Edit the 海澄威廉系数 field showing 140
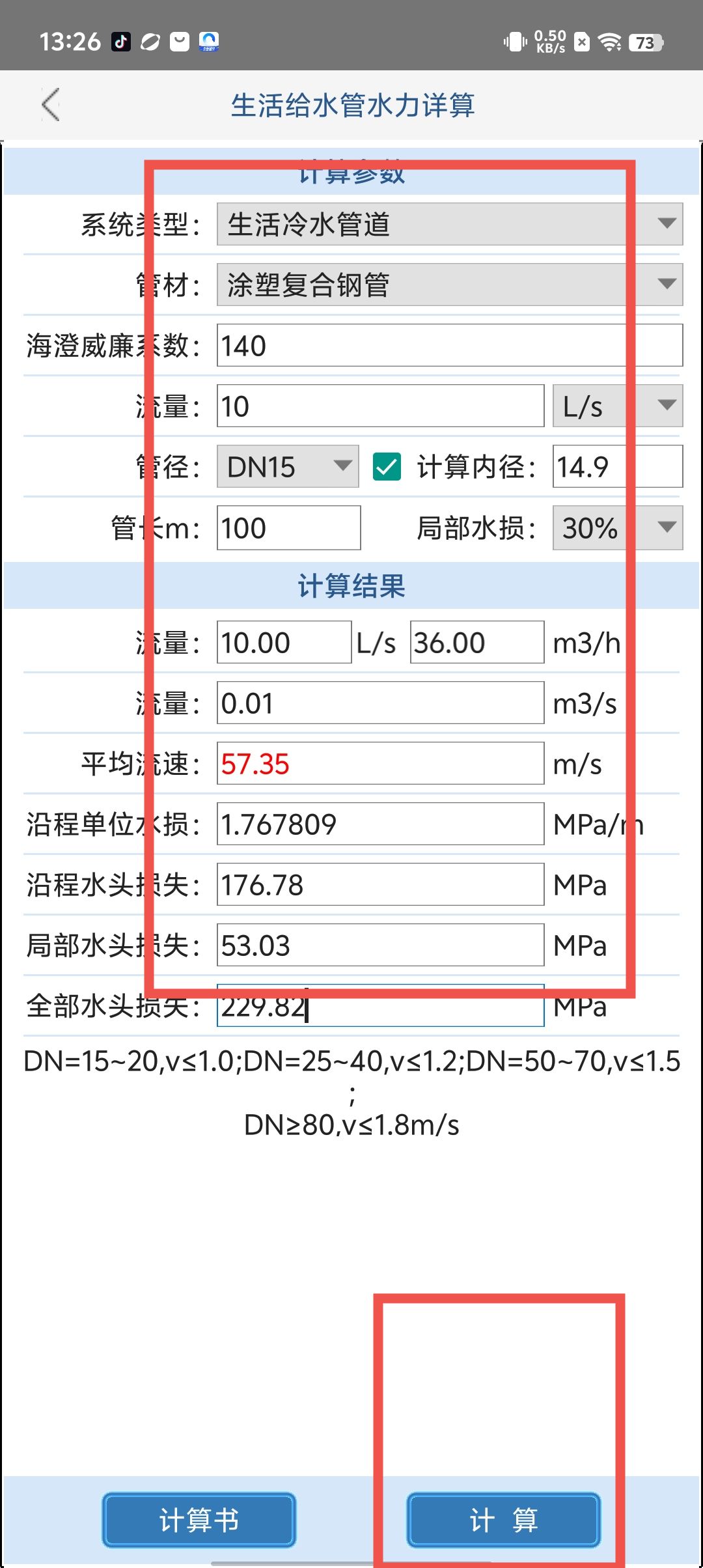 [x=450, y=345]
